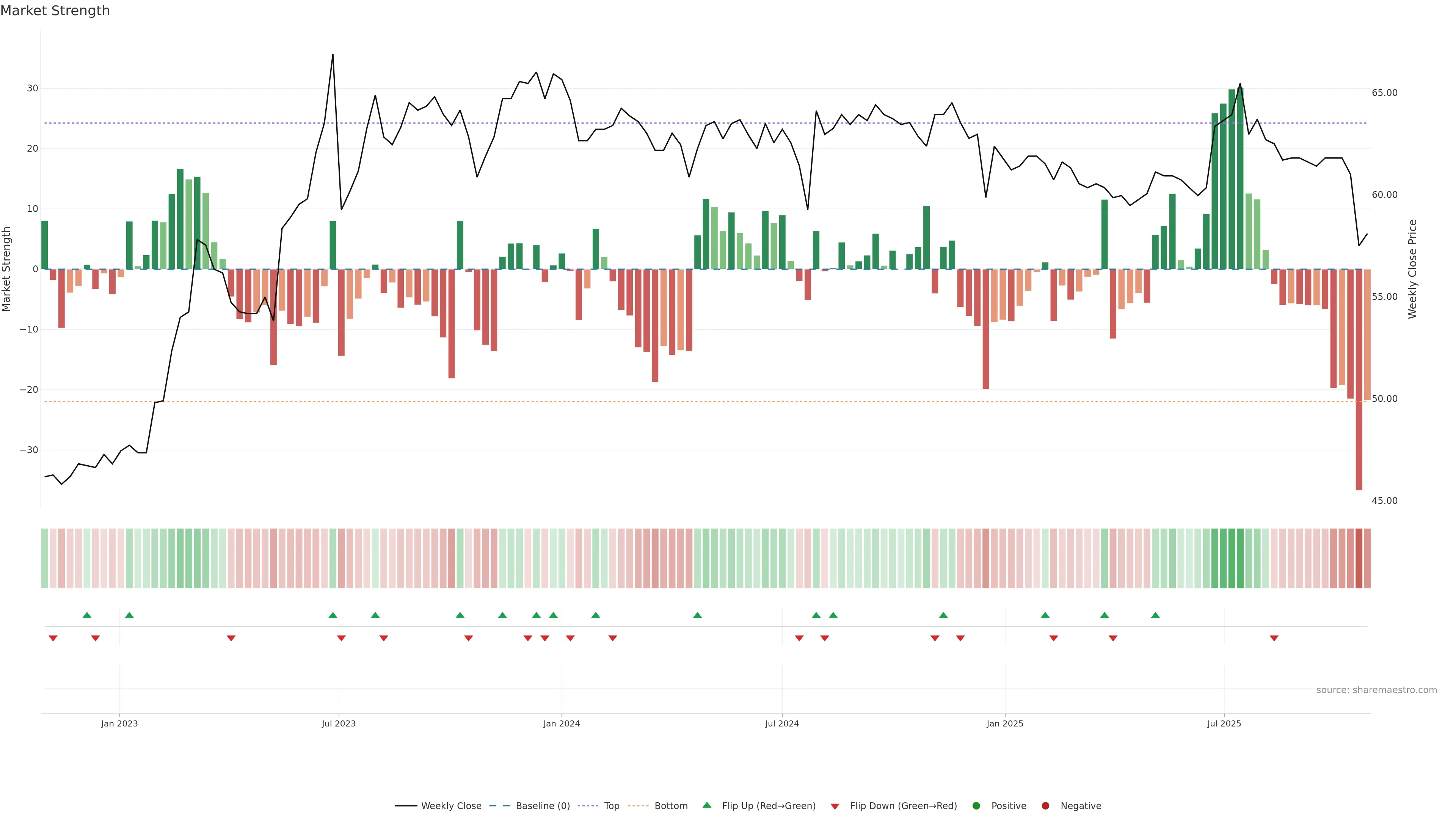
Task: Click the Jan 2024 x-axis label
Action: (561, 723)
